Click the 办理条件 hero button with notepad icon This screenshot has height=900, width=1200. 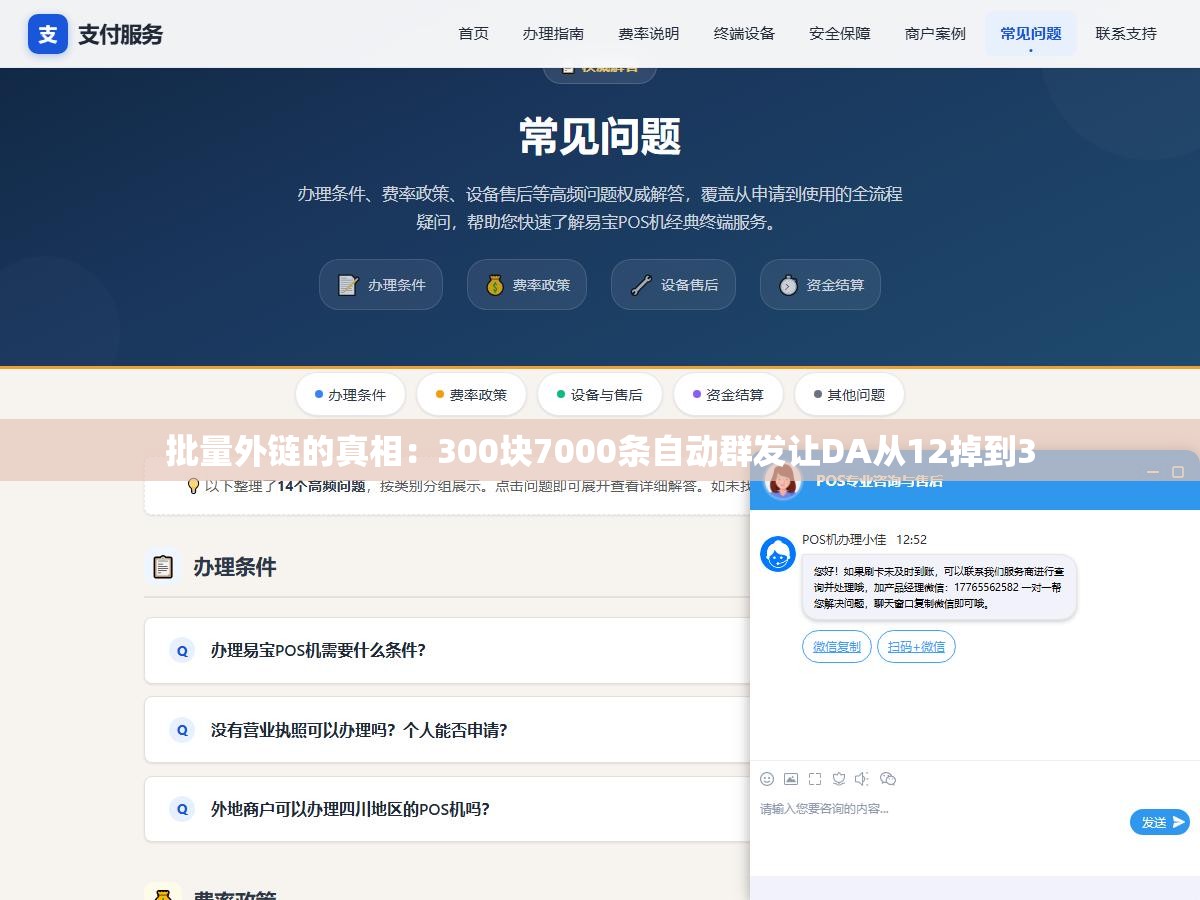tap(381, 285)
